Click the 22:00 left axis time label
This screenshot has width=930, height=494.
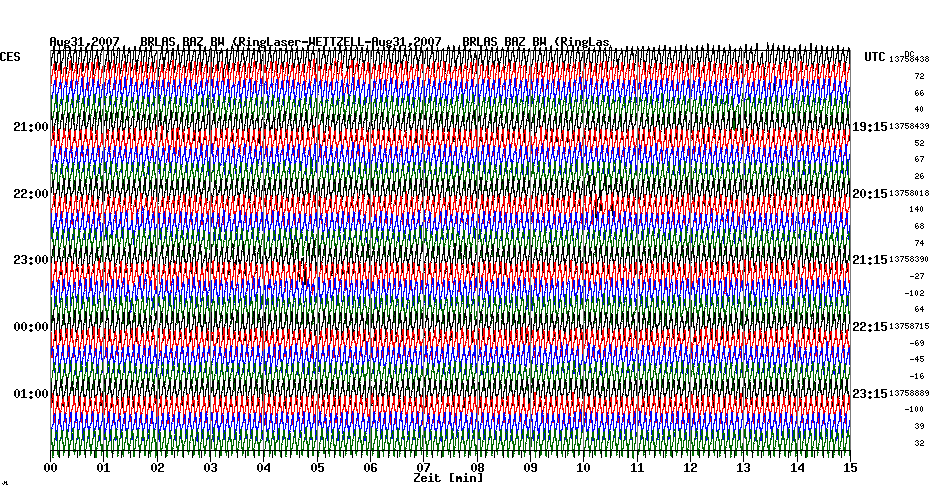click(30, 193)
